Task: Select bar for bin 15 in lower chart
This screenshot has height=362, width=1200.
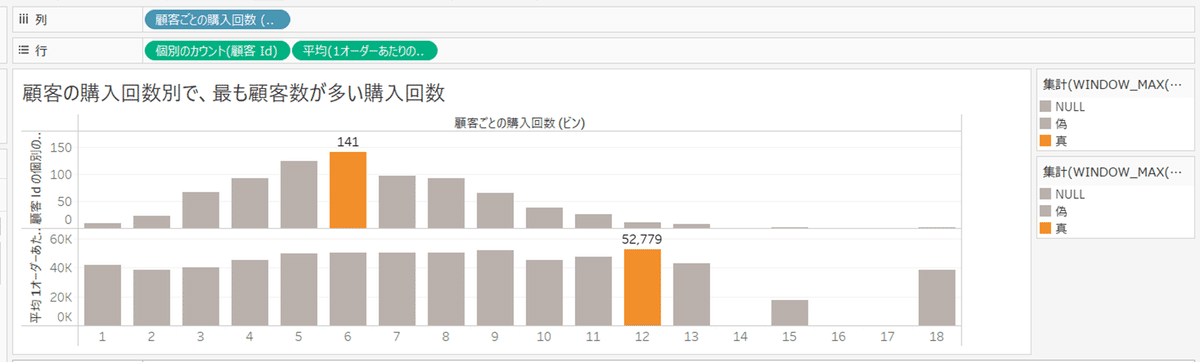Action: coord(790,312)
